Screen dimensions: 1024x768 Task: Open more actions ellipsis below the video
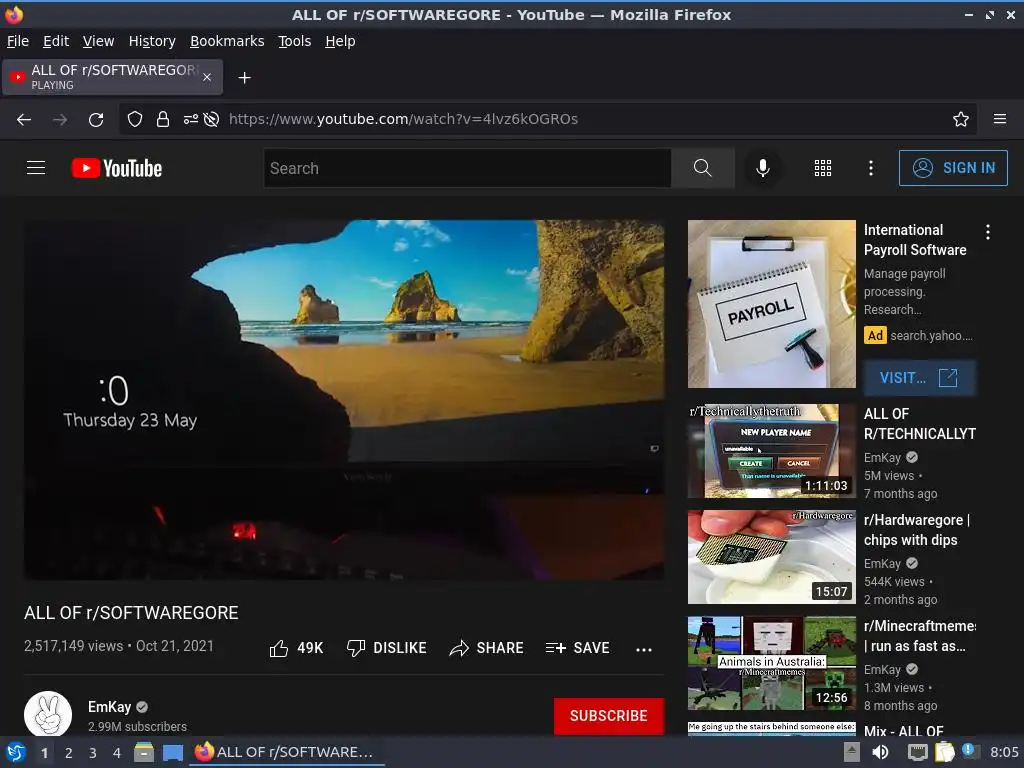644,649
